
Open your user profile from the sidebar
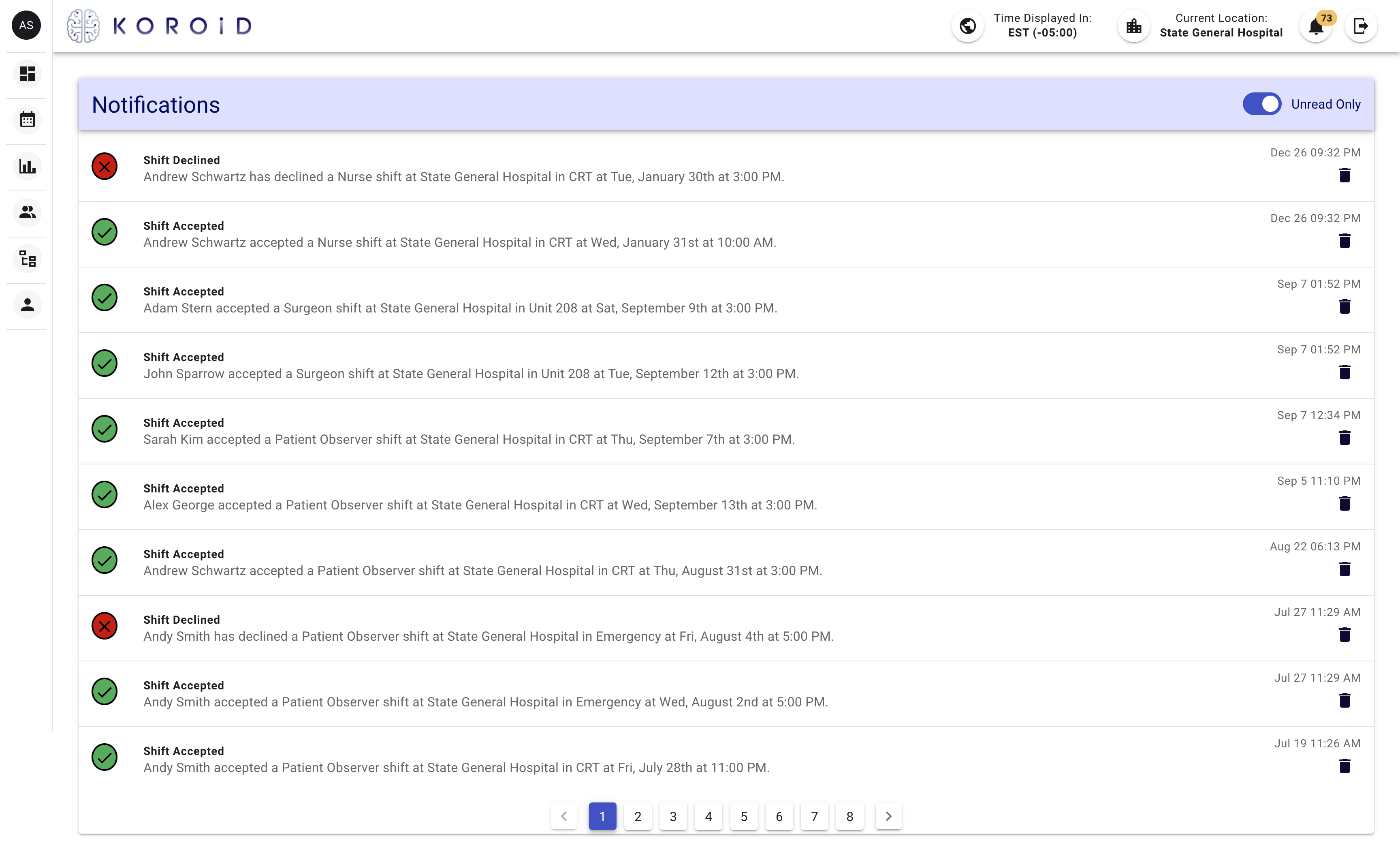[27, 305]
